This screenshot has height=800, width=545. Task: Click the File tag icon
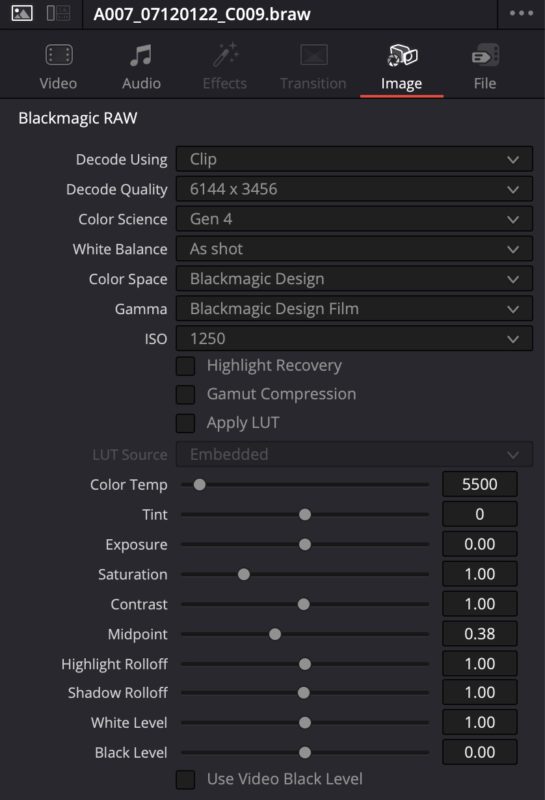pyautogui.click(x=485, y=55)
